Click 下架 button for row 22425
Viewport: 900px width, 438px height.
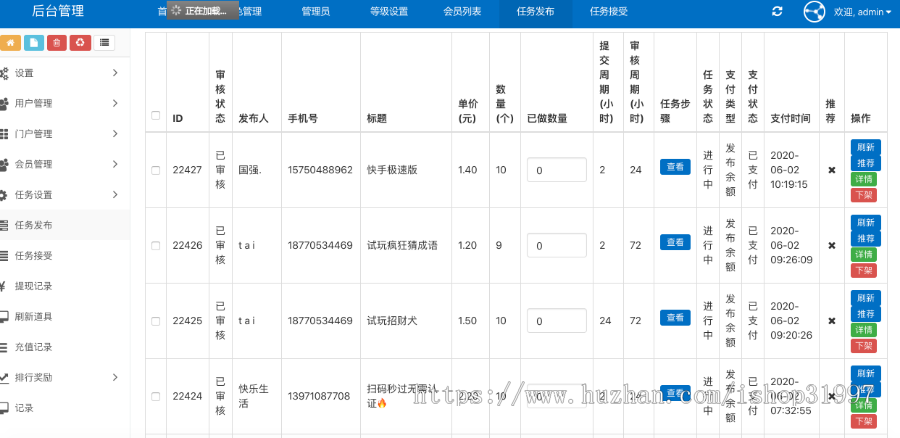coord(864,346)
